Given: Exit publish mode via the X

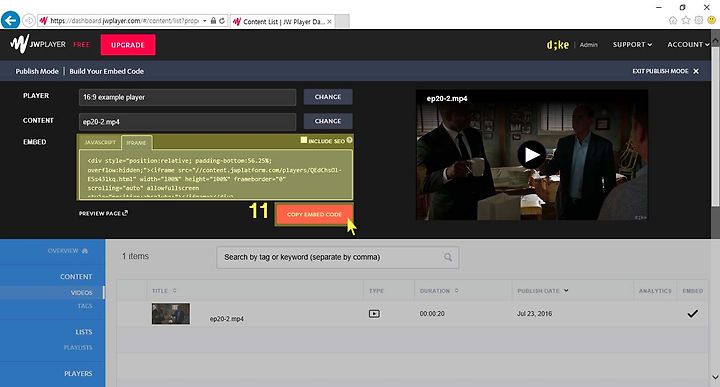Looking at the screenshot, I should tap(696, 71).
